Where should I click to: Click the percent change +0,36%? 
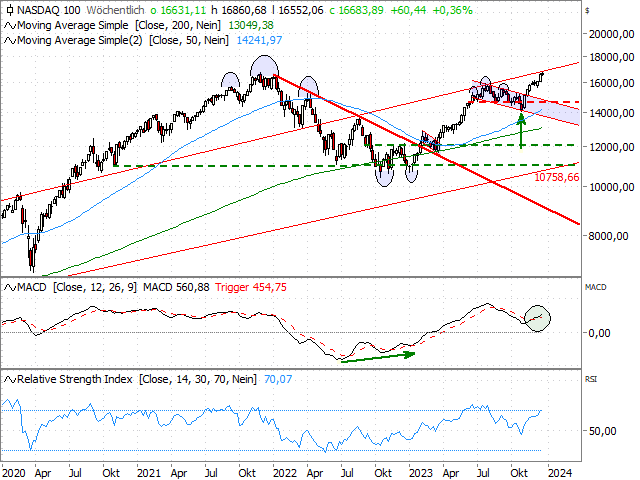452,10
